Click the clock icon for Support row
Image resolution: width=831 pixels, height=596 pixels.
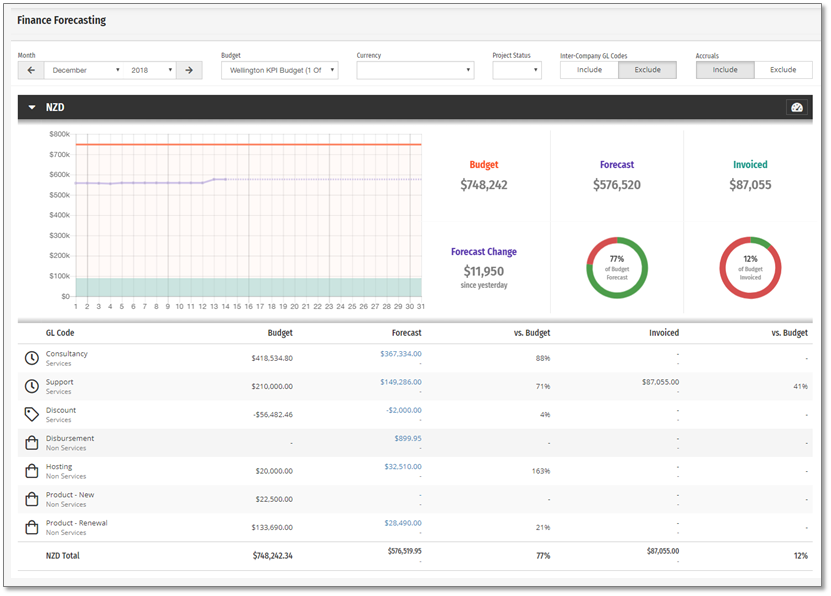[x=32, y=386]
